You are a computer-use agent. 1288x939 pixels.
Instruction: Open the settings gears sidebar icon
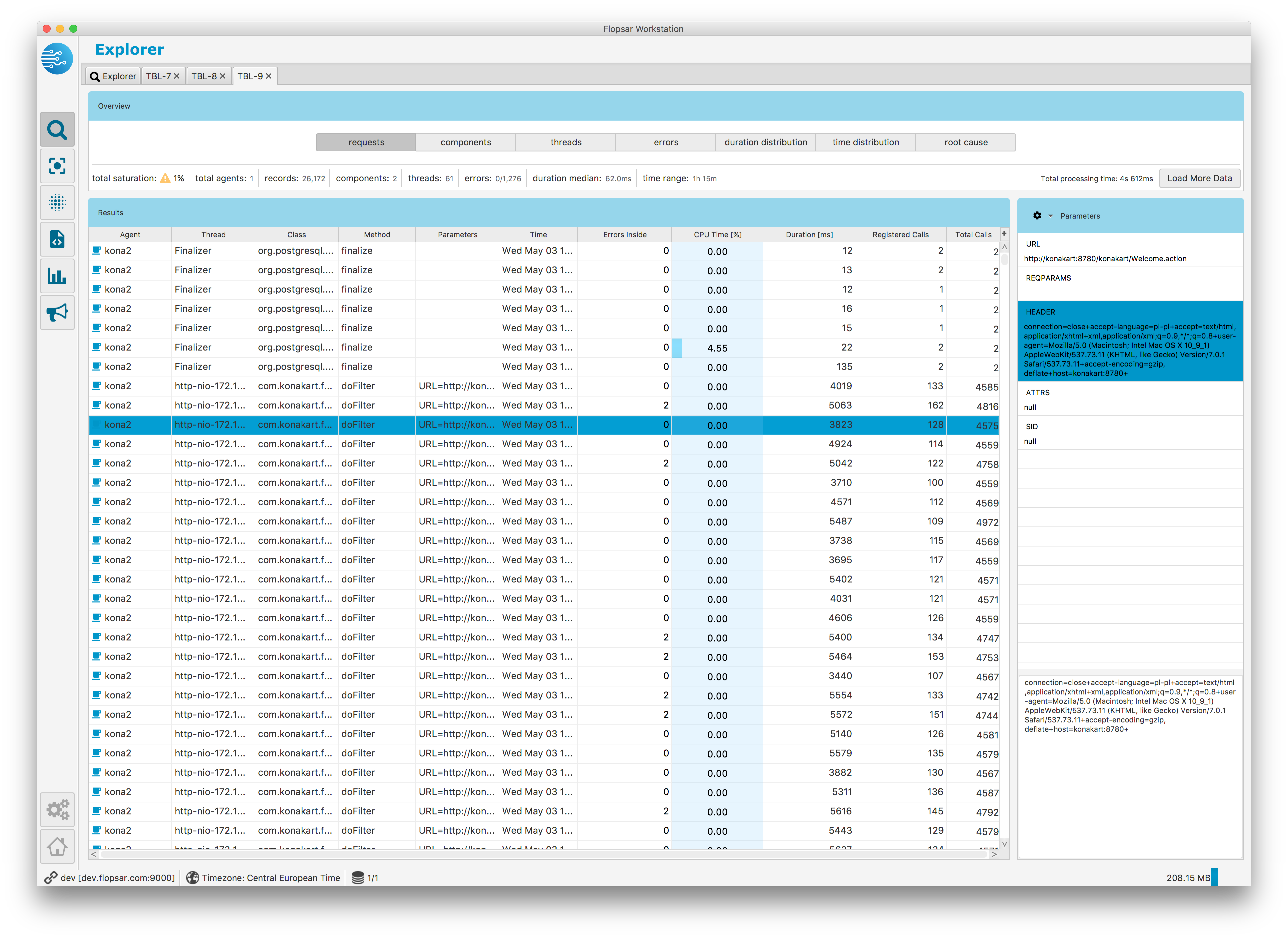pyautogui.click(x=57, y=810)
